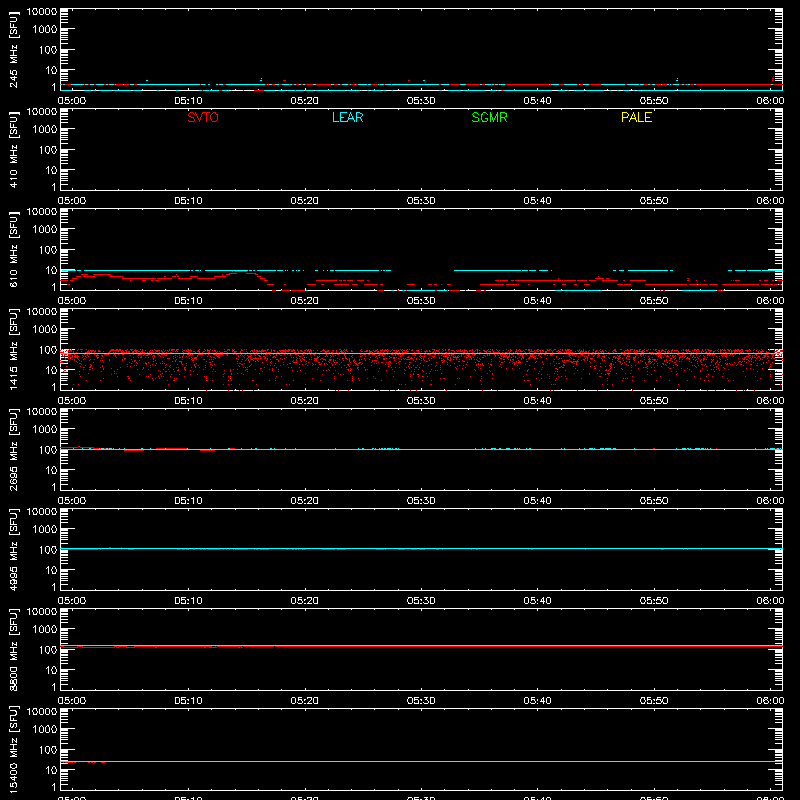This screenshot has height=800, width=800.
Task: Click the 10000 tick on 4995 MHz axis
Action: (42, 512)
